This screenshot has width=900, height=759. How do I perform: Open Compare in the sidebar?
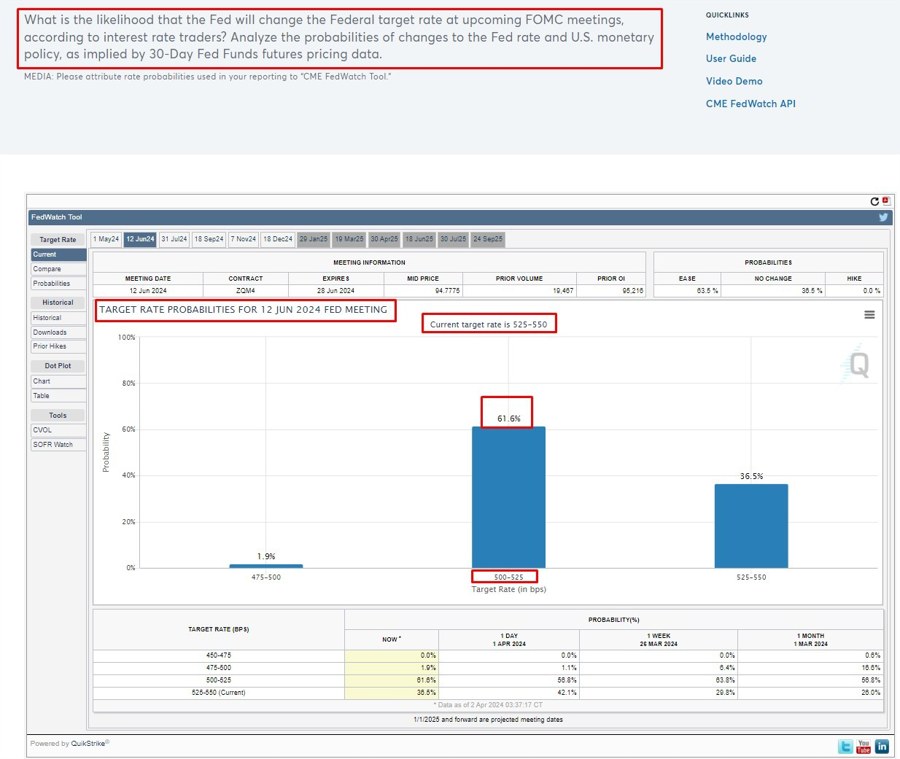59,269
